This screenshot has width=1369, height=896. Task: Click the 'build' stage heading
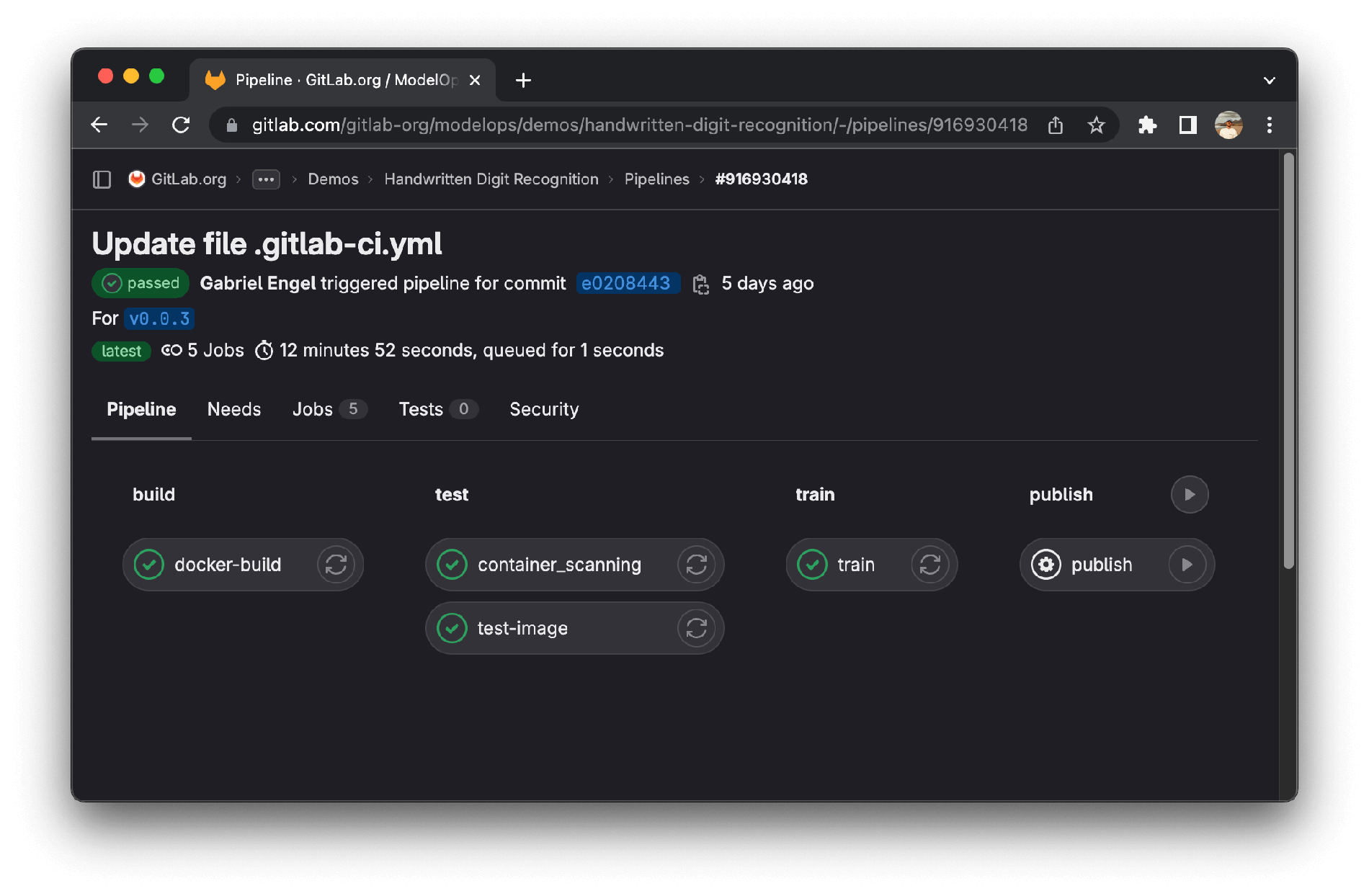153,495
